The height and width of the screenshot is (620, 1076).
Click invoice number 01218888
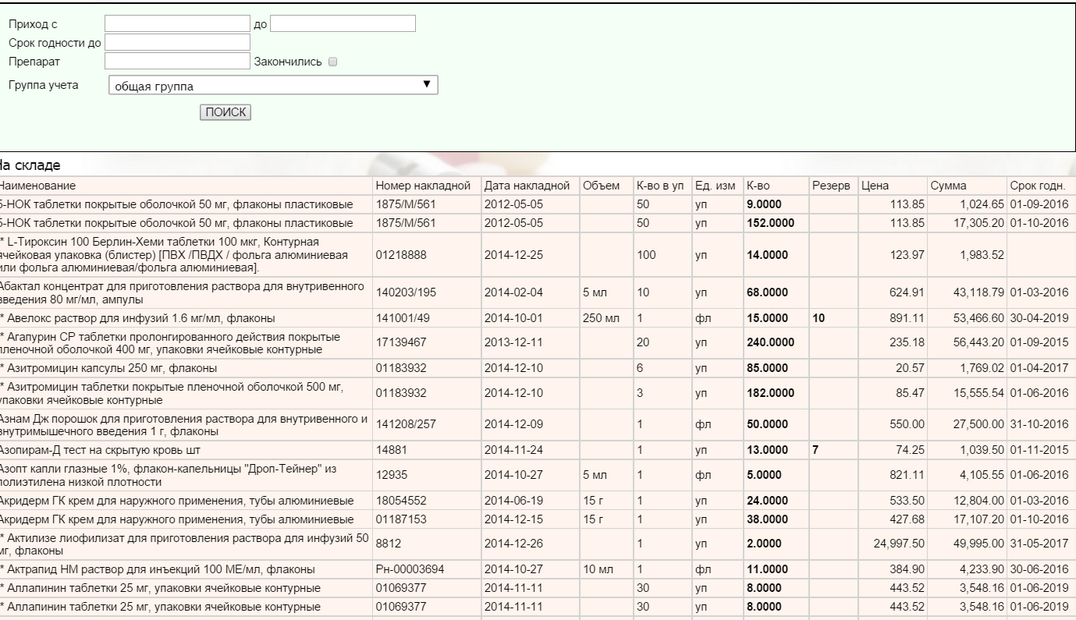pyautogui.click(x=401, y=255)
